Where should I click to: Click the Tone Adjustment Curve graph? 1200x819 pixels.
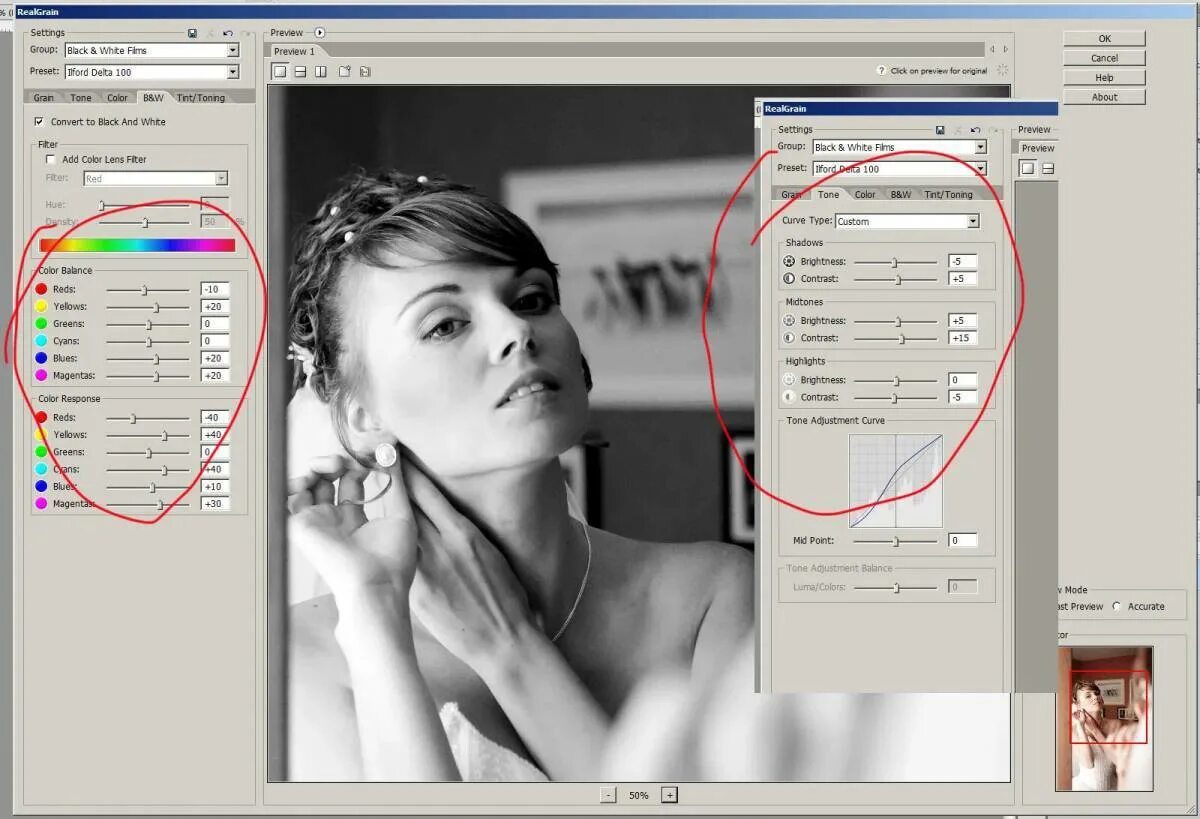pyautogui.click(x=896, y=480)
